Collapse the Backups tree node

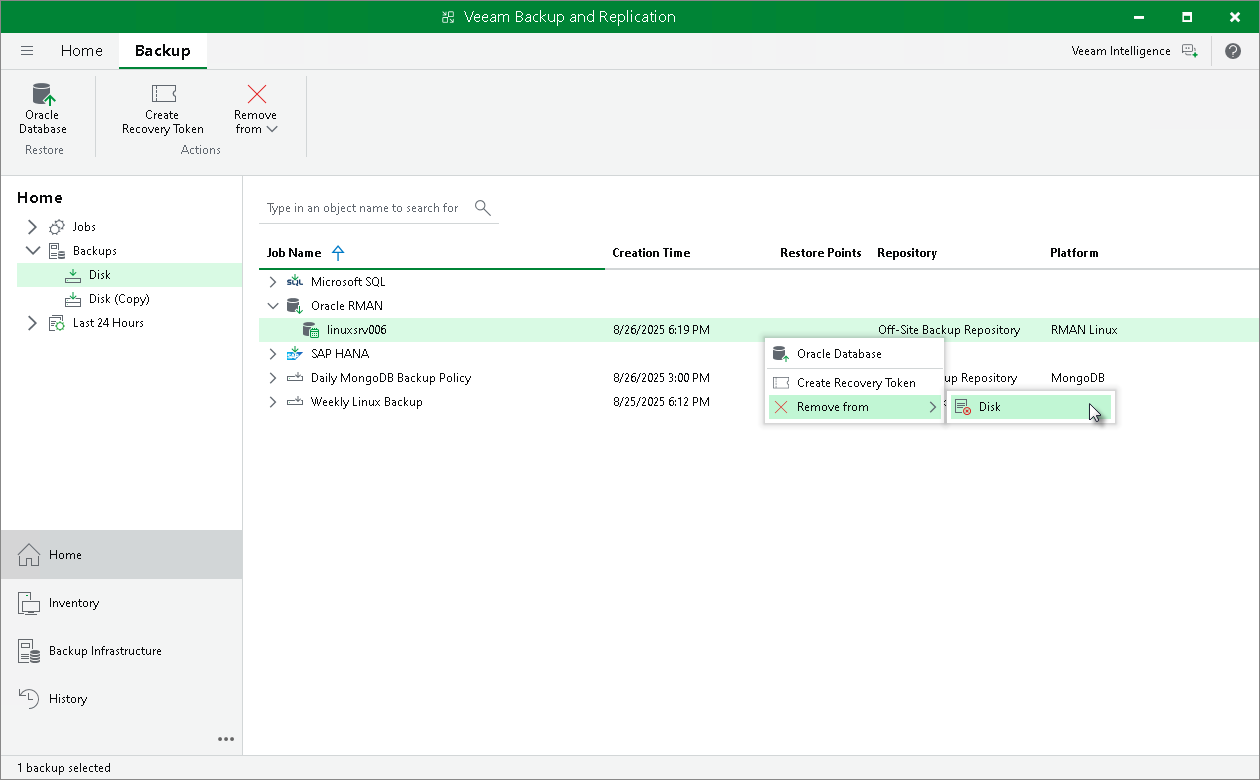[x=32, y=251]
